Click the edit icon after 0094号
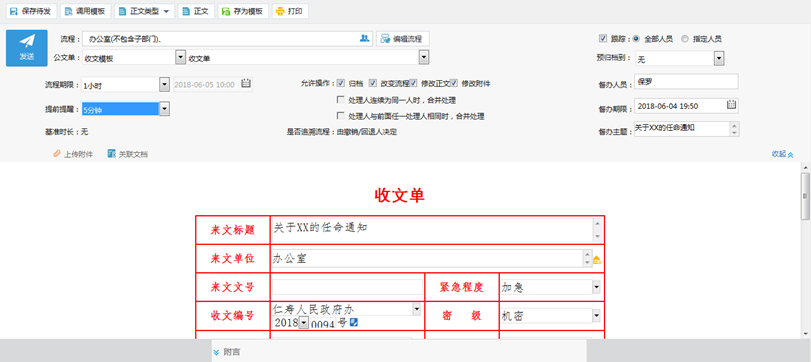This screenshot has width=811, height=362. pos(354,323)
